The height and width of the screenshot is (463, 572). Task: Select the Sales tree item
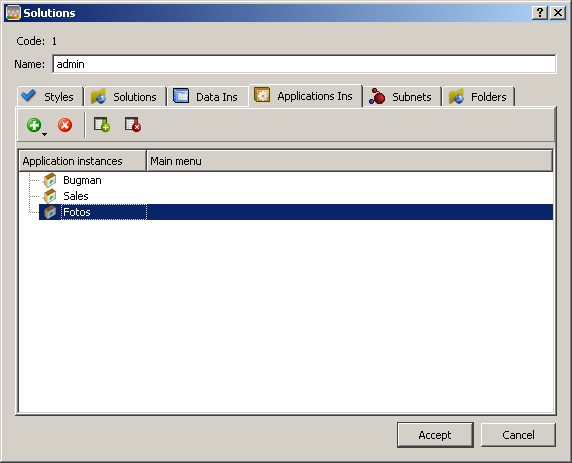[76, 196]
